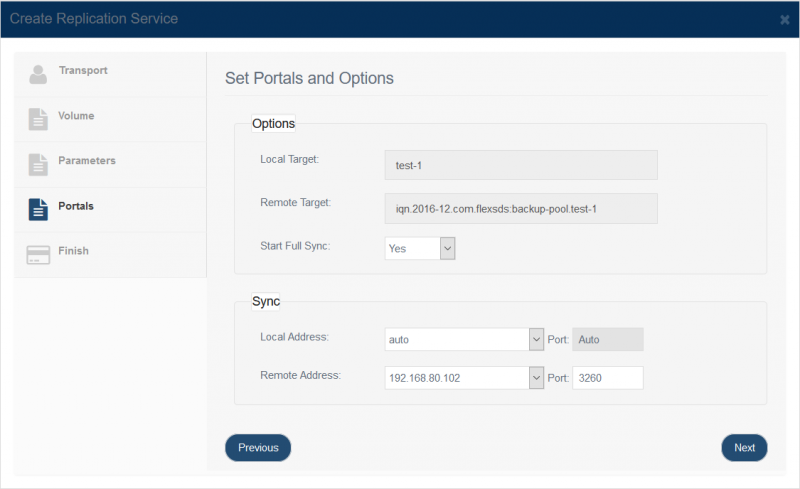
Task: Expand the Remote Address dropdown arrow
Action: tap(536, 378)
